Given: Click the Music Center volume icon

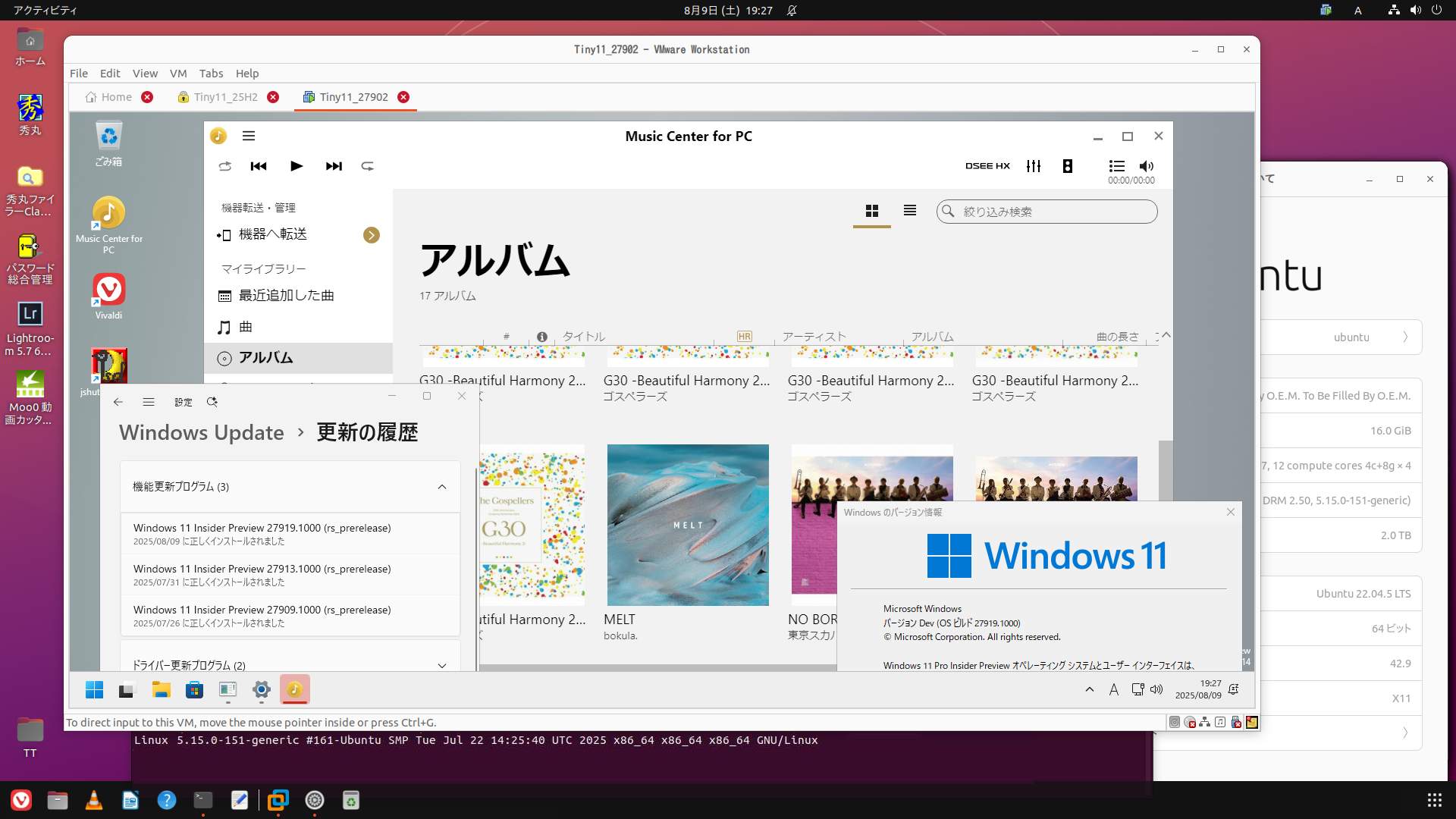Looking at the screenshot, I should [1147, 166].
